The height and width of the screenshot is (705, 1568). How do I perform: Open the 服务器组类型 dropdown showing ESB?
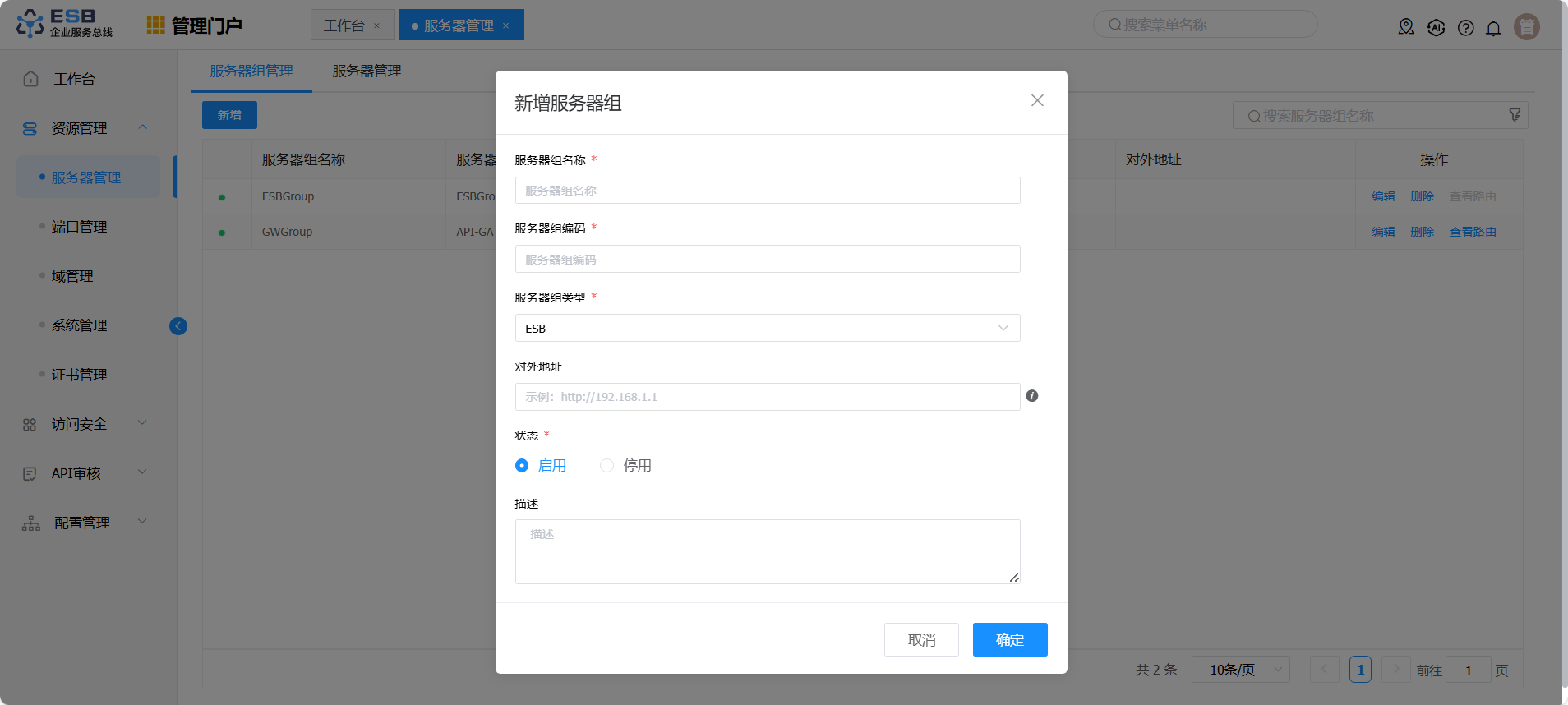[x=767, y=328]
